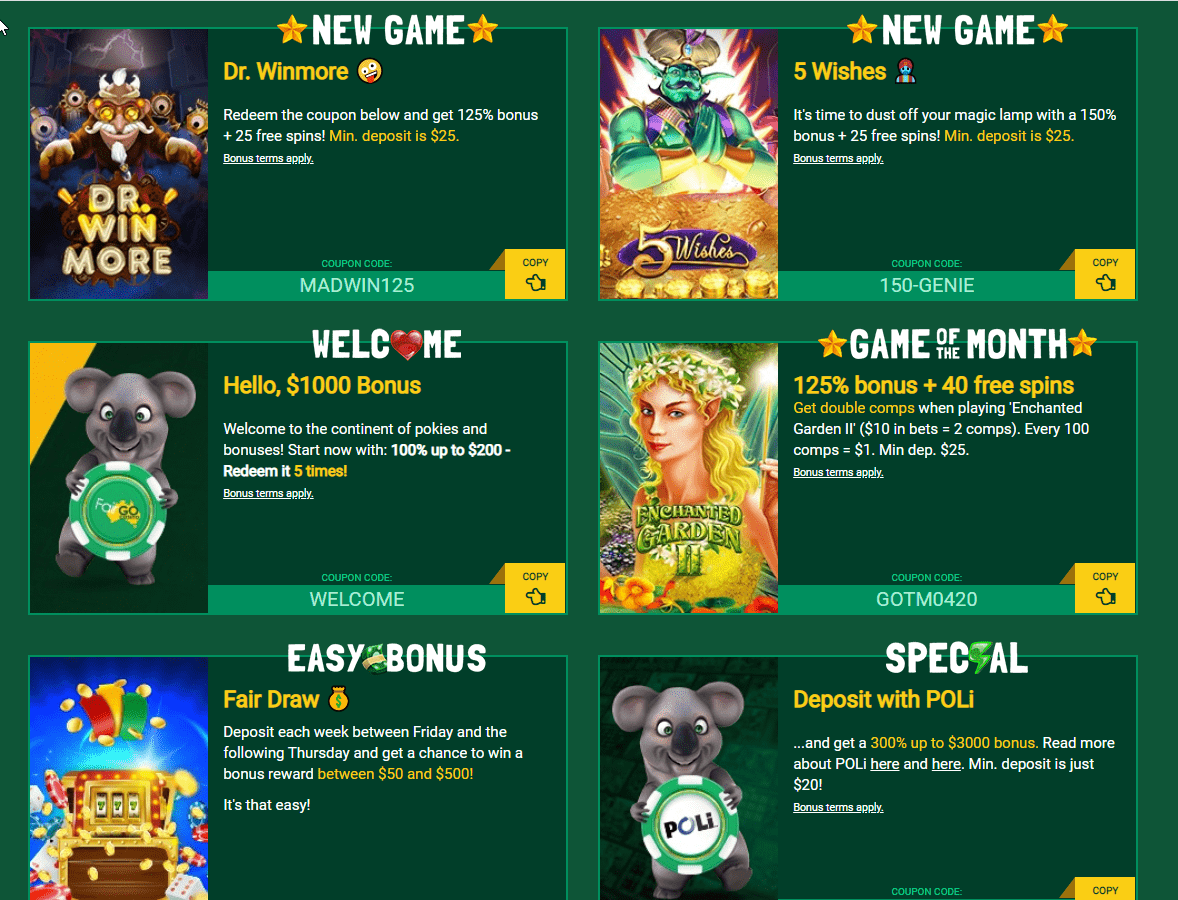
Task: Copy the WELCOME coupon code
Action: (x=535, y=587)
